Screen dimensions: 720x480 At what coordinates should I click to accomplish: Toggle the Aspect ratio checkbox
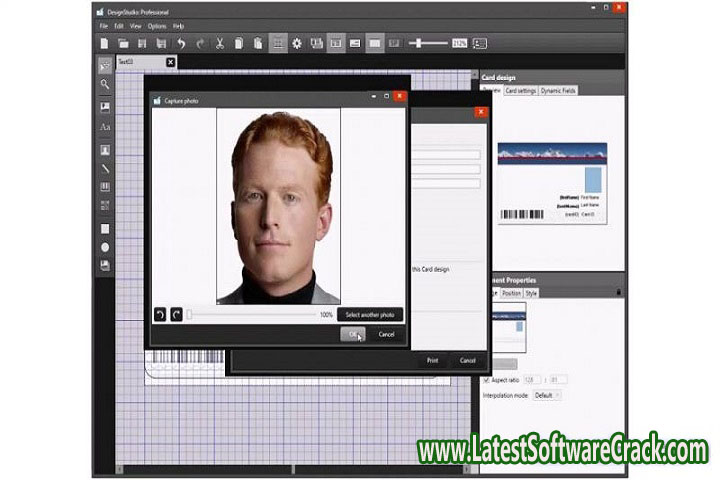(487, 380)
